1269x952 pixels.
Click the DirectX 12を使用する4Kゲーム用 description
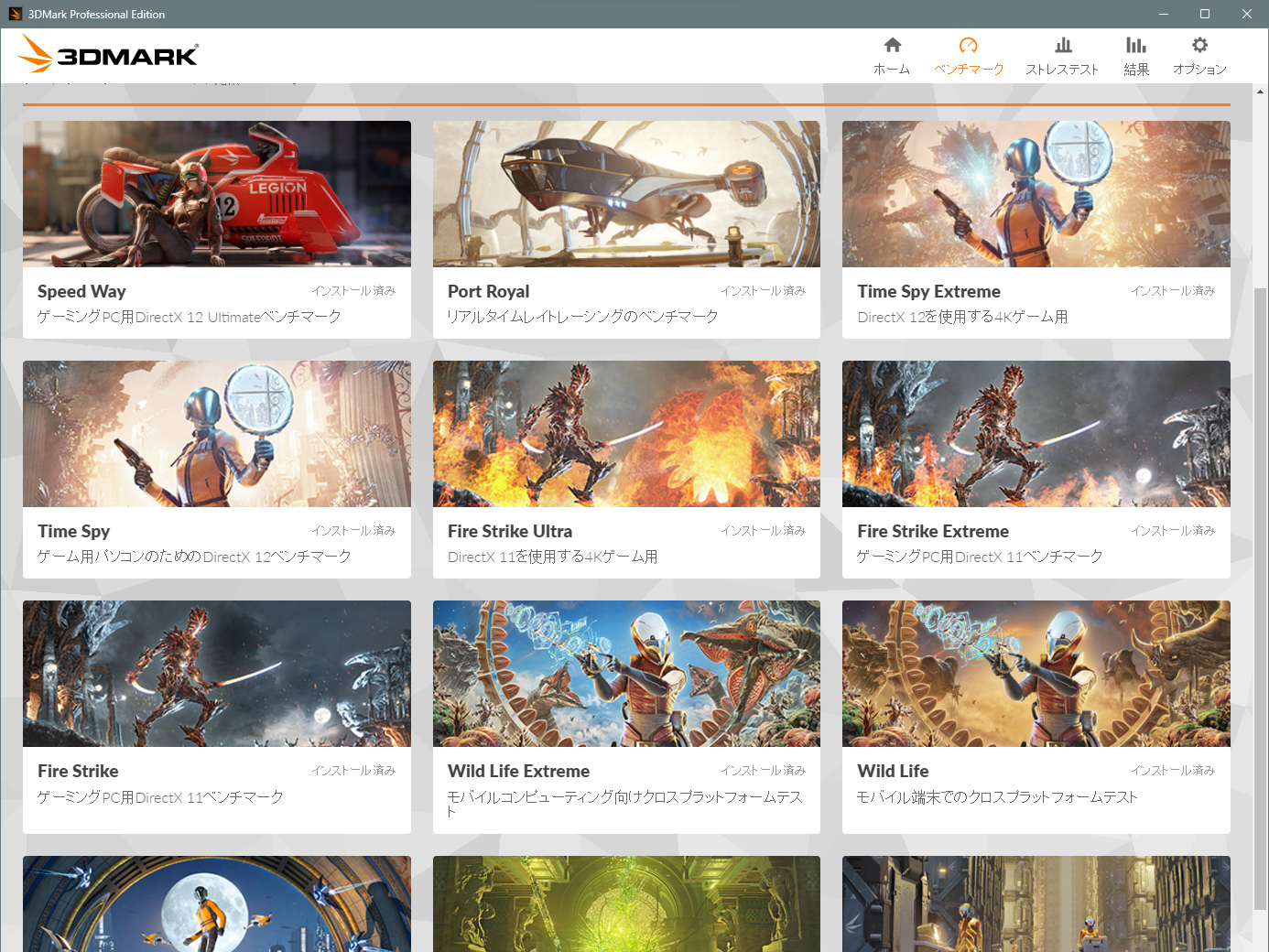(x=962, y=318)
